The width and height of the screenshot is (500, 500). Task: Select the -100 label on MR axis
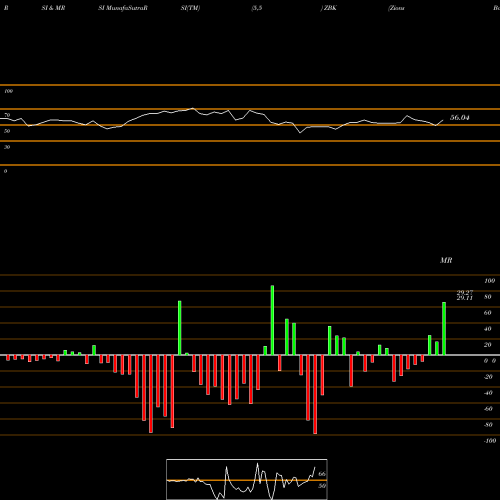pos(490,441)
